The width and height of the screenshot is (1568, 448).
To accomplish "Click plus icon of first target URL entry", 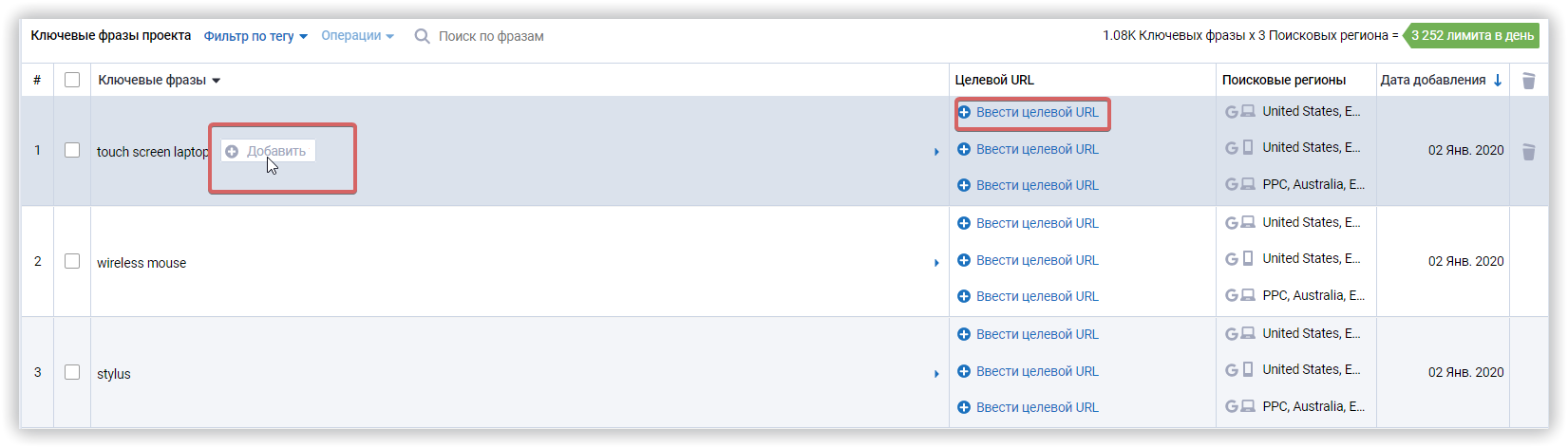I will (x=964, y=112).
